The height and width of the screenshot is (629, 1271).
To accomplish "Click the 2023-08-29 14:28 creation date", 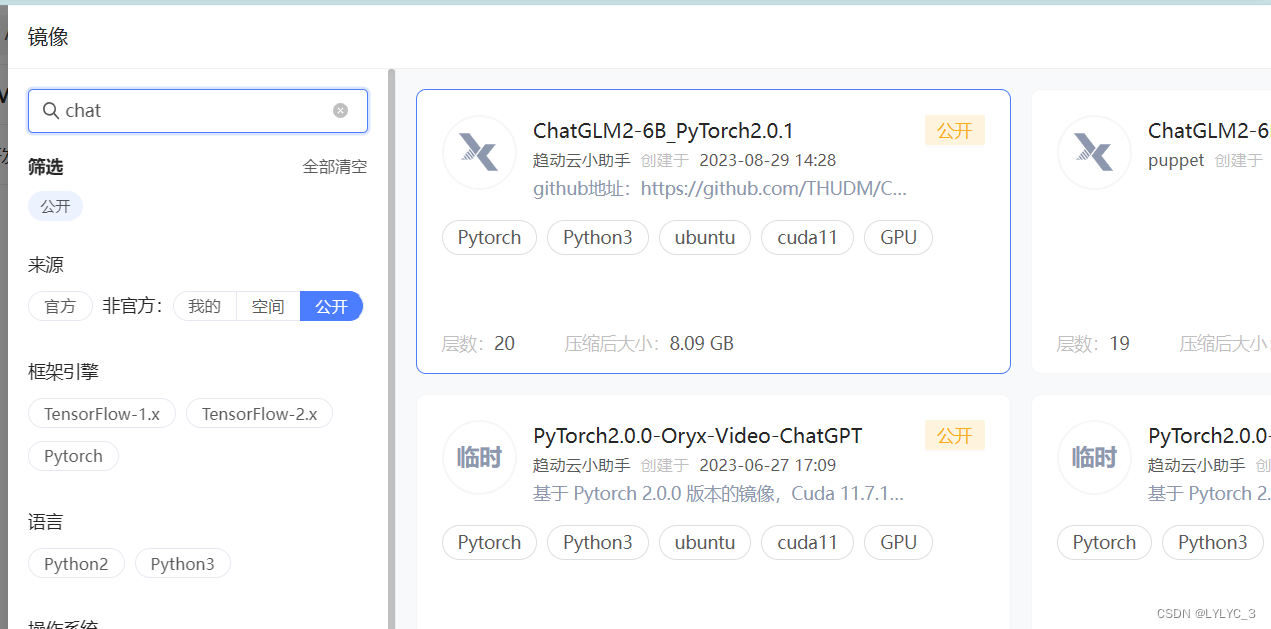I will 767,160.
